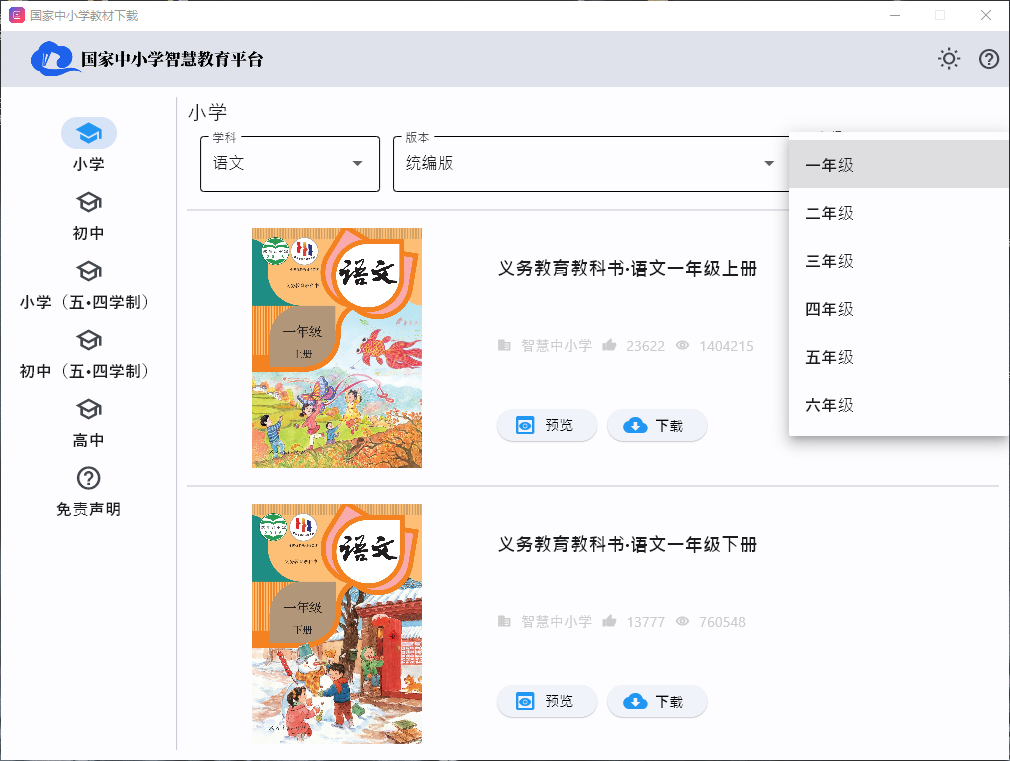1010x761 pixels.
Task: Click the 小学（五·四学制）sidebar icon
Action: click(88, 270)
